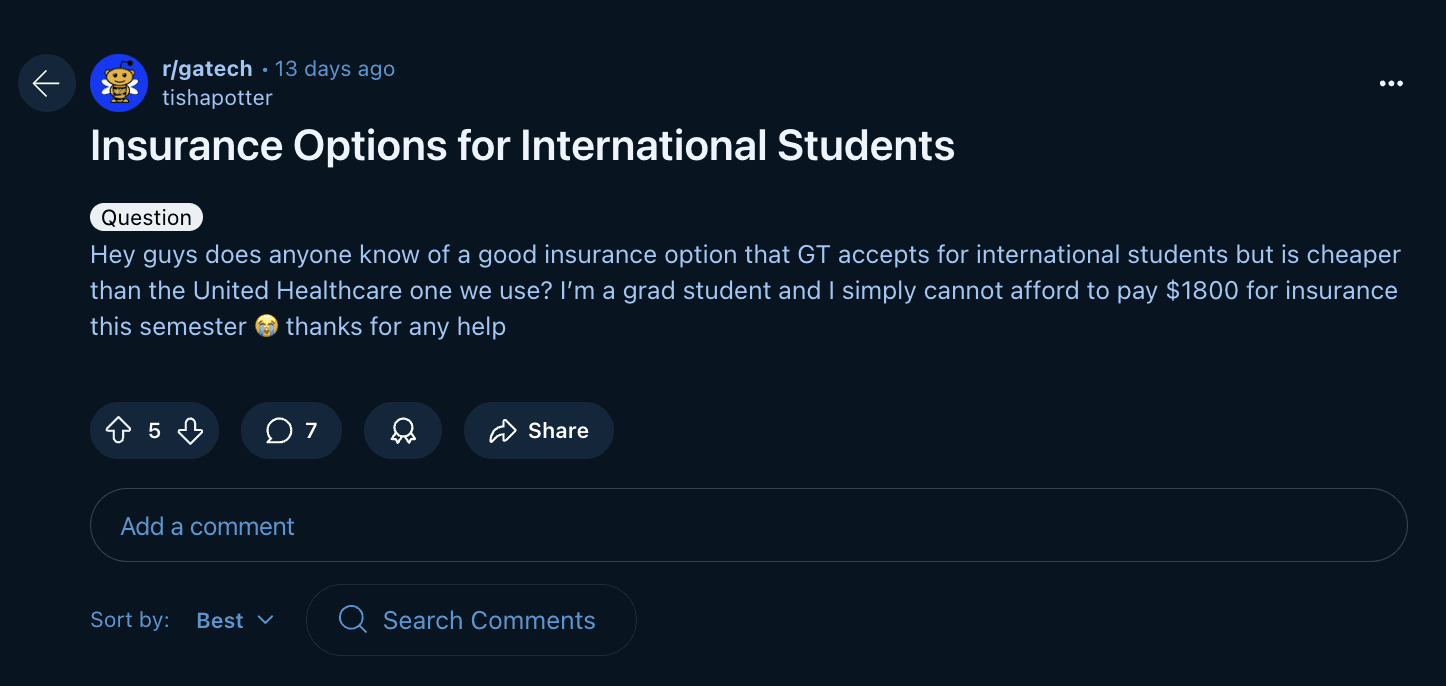Image resolution: width=1446 pixels, height=686 pixels.
Task: Click the Search Comments text field
Action: 489,620
